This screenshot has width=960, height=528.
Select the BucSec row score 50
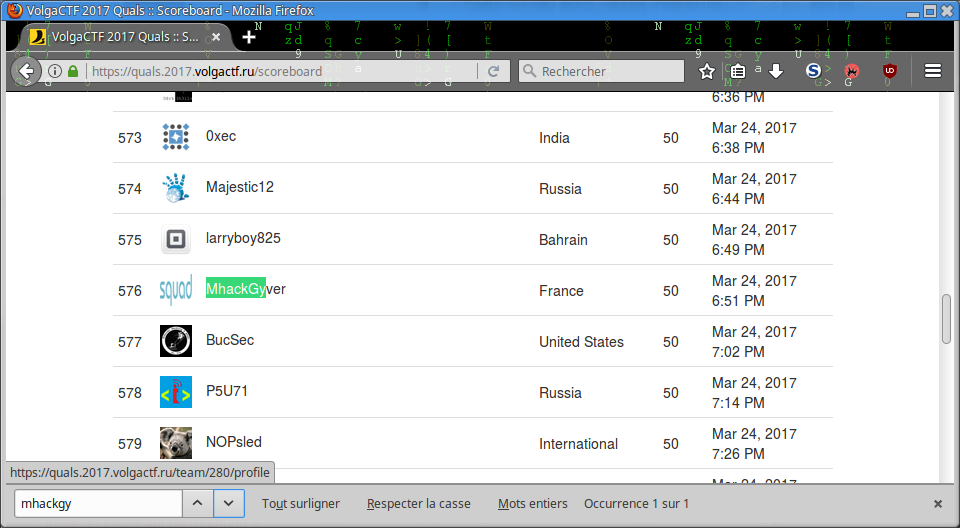670,342
